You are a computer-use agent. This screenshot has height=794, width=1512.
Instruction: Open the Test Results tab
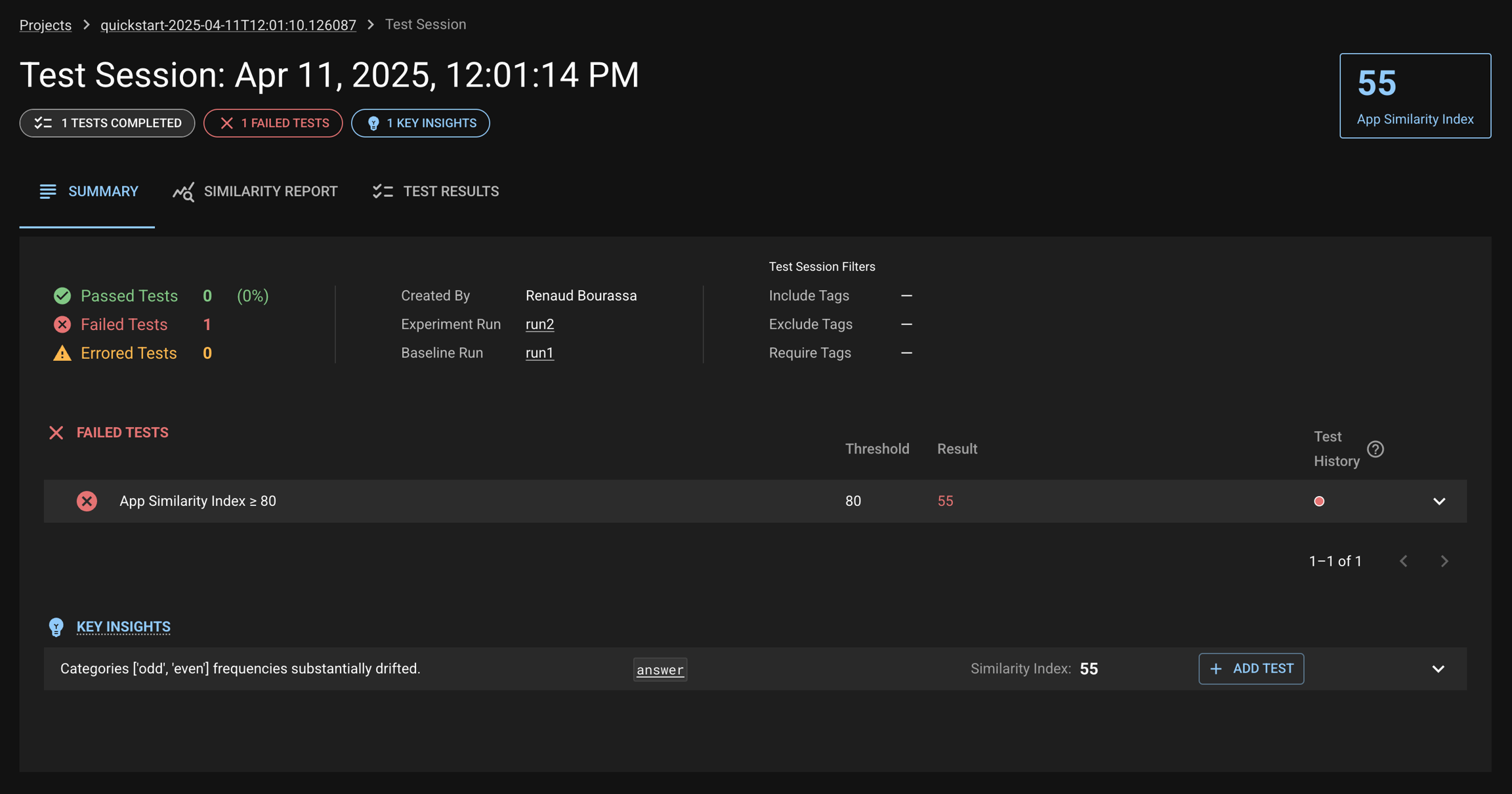436,192
